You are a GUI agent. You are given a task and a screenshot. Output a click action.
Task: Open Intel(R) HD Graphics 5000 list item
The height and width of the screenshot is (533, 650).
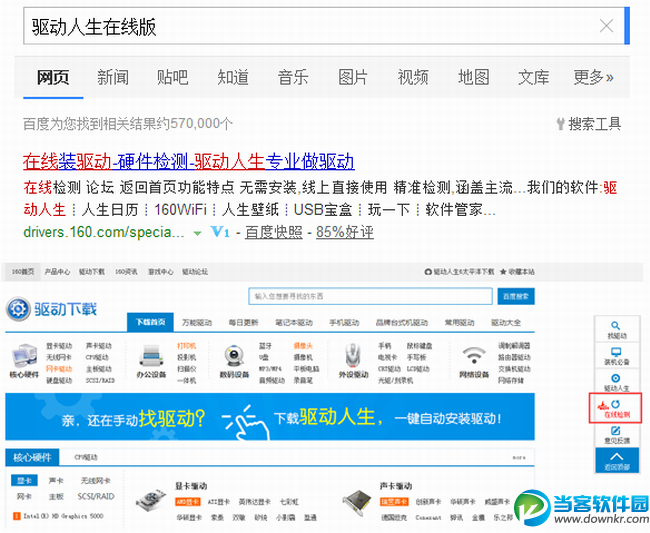[58, 516]
